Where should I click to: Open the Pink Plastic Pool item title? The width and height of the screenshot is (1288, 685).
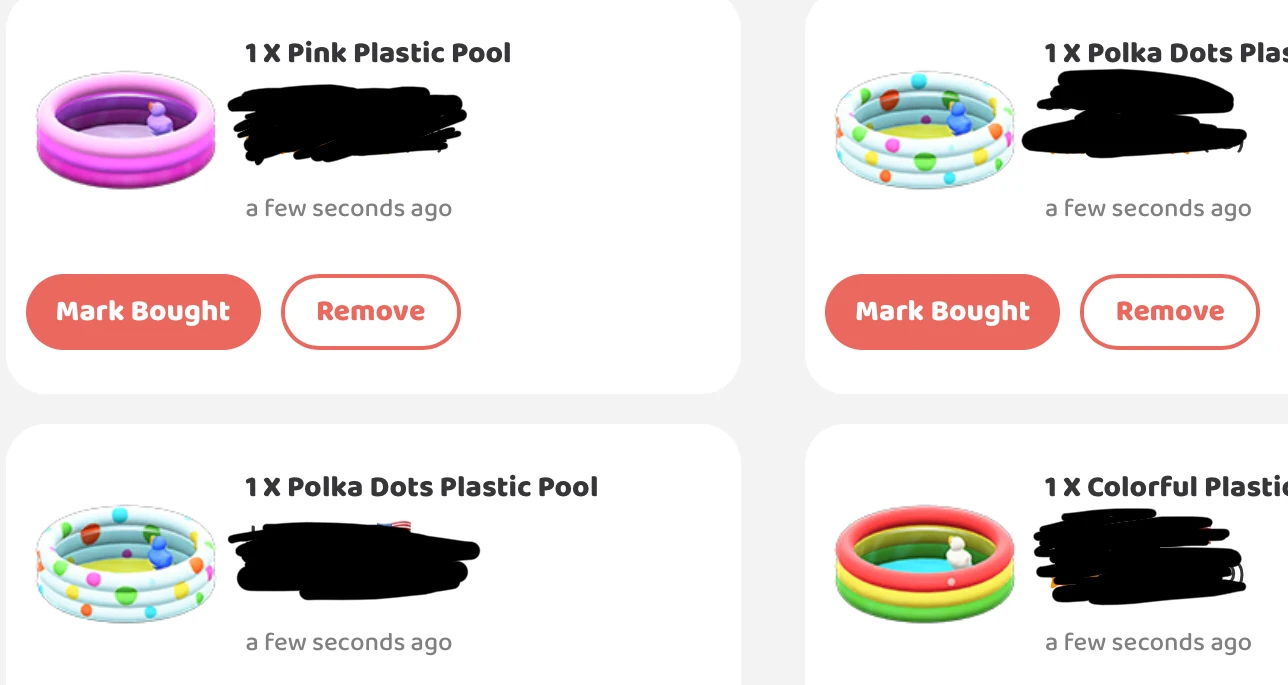click(x=377, y=52)
